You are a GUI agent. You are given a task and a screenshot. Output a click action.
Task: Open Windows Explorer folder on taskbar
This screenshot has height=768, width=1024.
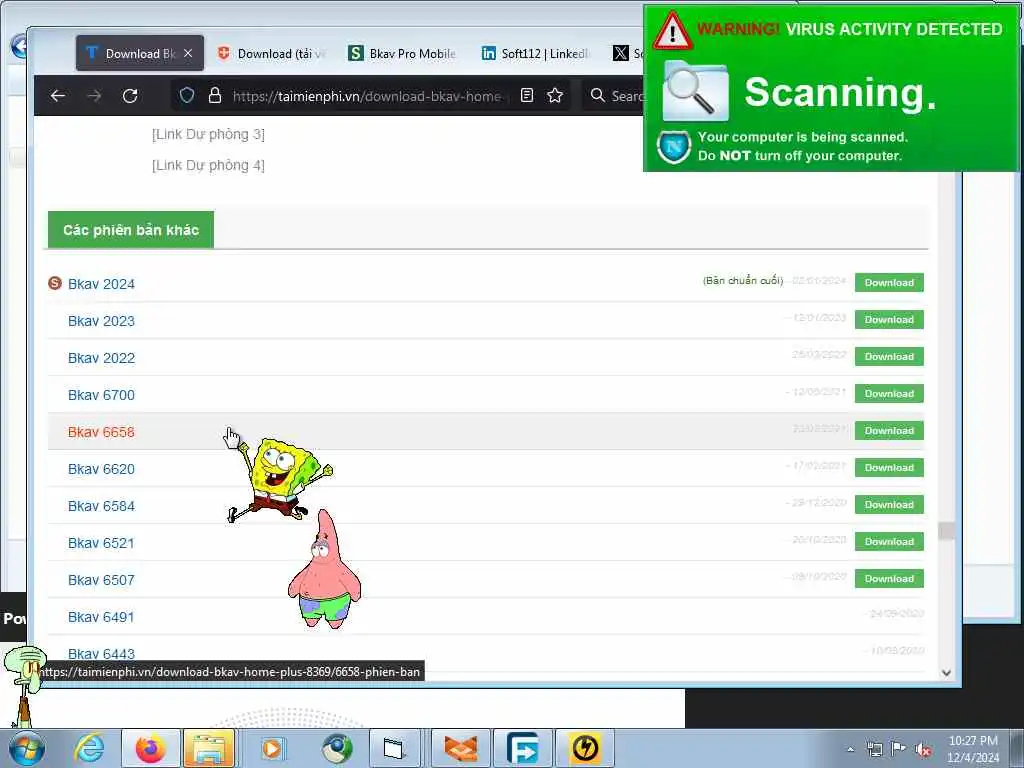(209, 748)
